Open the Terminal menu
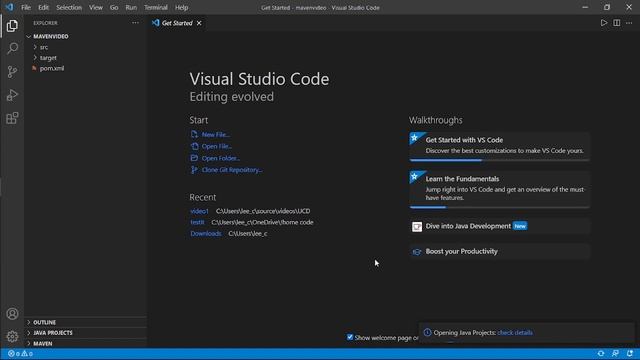 click(x=156, y=7)
